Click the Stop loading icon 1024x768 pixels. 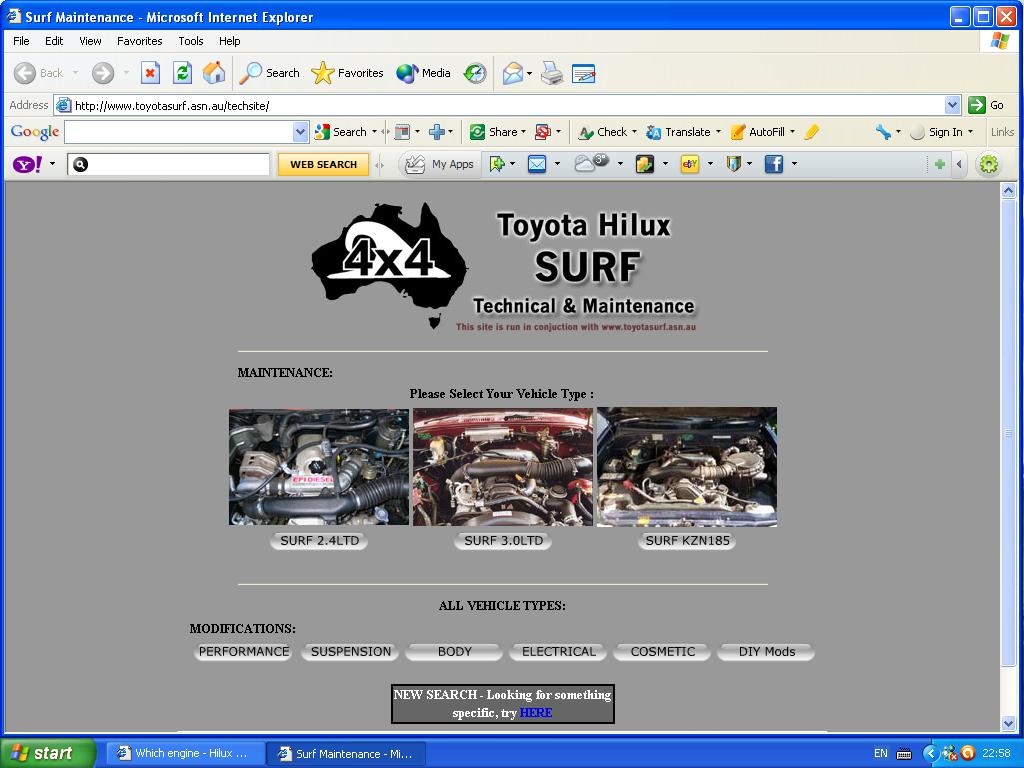(x=150, y=73)
